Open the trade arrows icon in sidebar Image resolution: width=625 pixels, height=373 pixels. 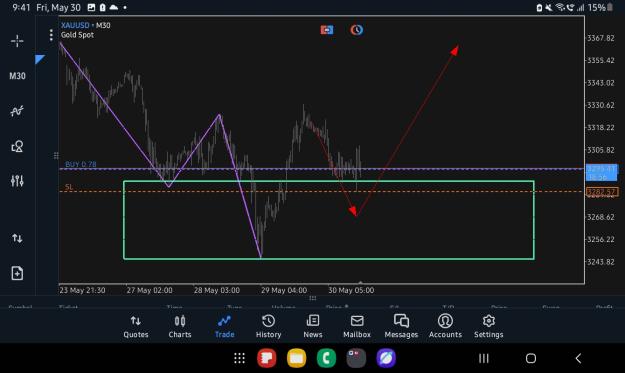(x=17, y=238)
